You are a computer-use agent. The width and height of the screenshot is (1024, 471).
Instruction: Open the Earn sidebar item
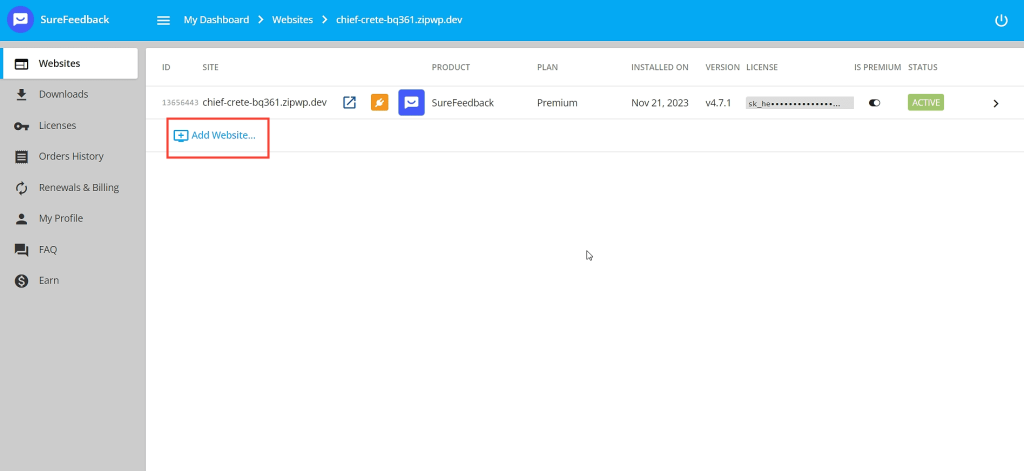49,280
